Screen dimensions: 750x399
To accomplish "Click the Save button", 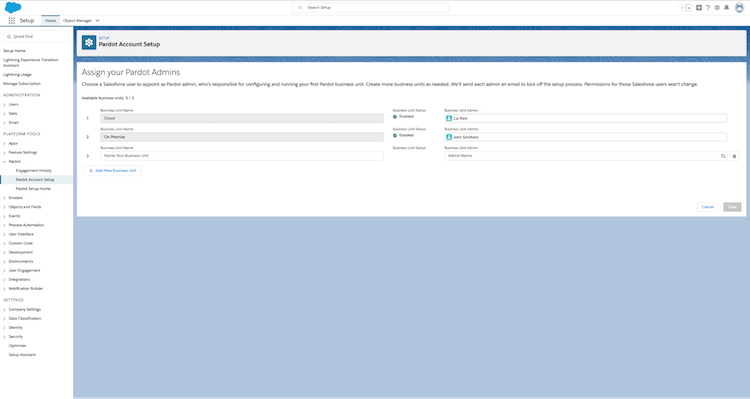I will pos(732,207).
